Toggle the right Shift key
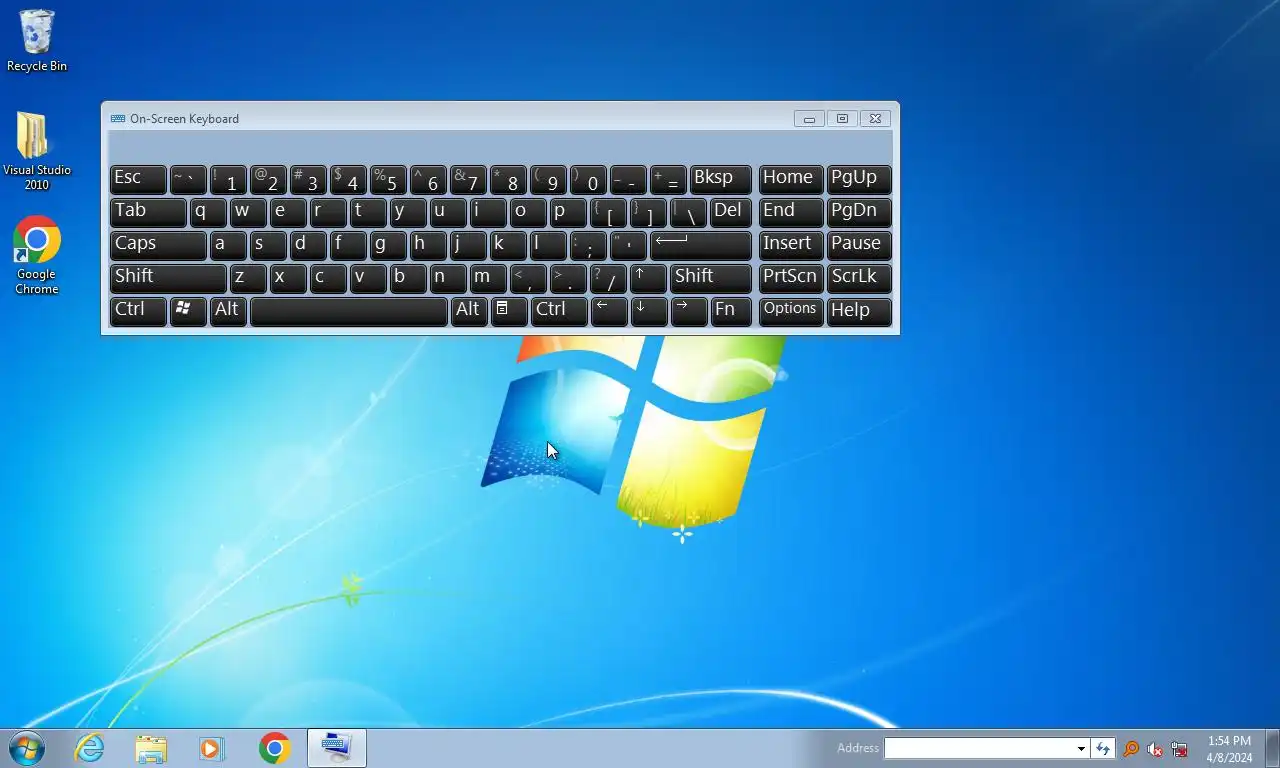The image size is (1280, 768). 711,277
